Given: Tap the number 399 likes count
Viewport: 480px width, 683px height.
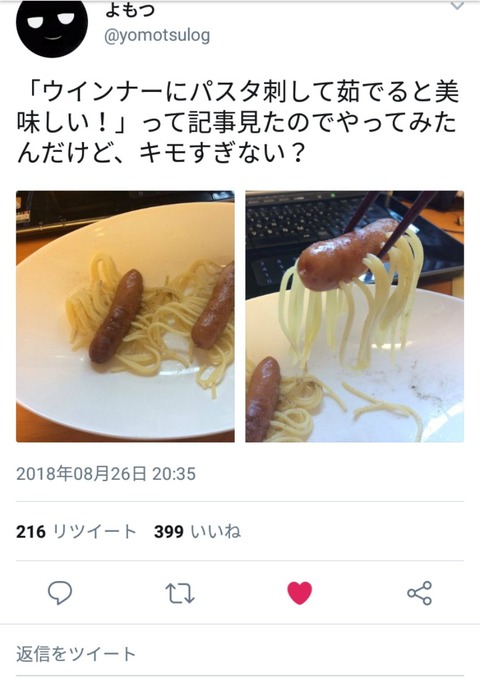Looking at the screenshot, I should tap(169, 531).
